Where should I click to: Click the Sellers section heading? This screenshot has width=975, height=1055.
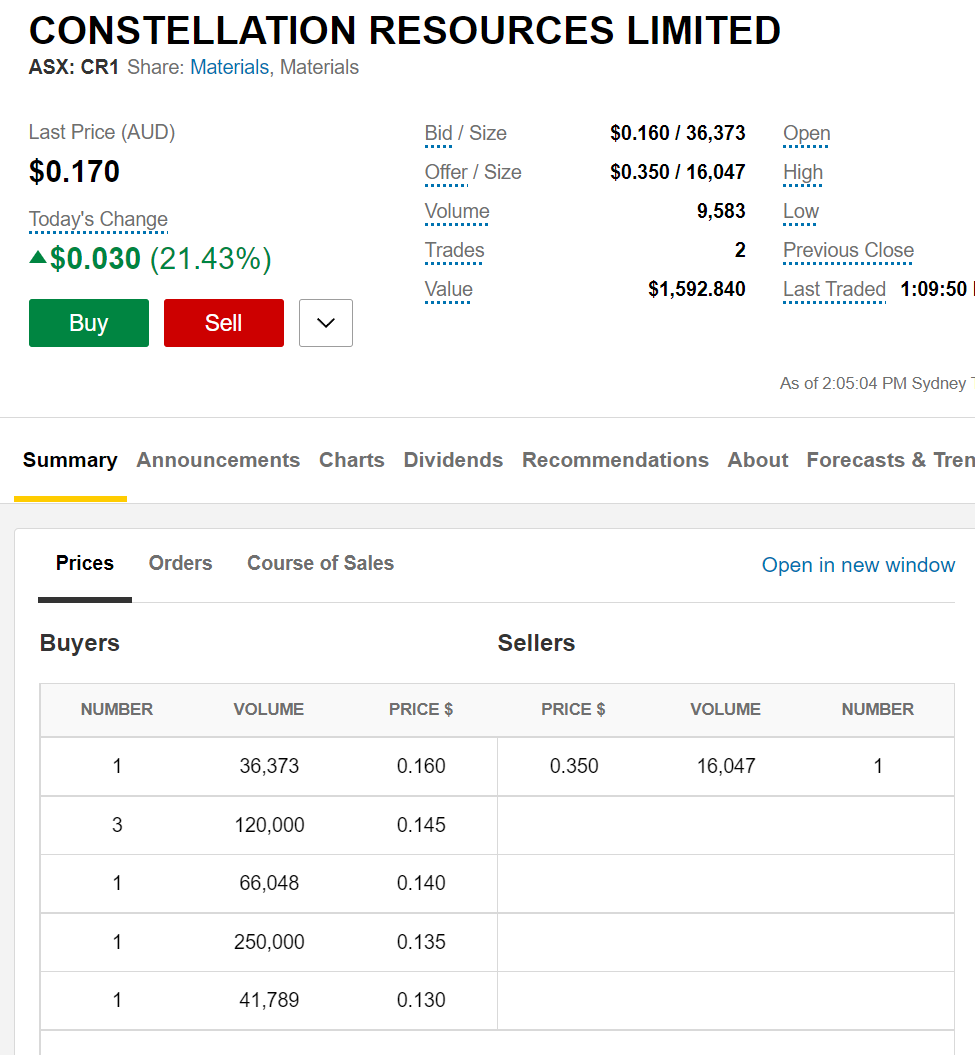point(536,643)
